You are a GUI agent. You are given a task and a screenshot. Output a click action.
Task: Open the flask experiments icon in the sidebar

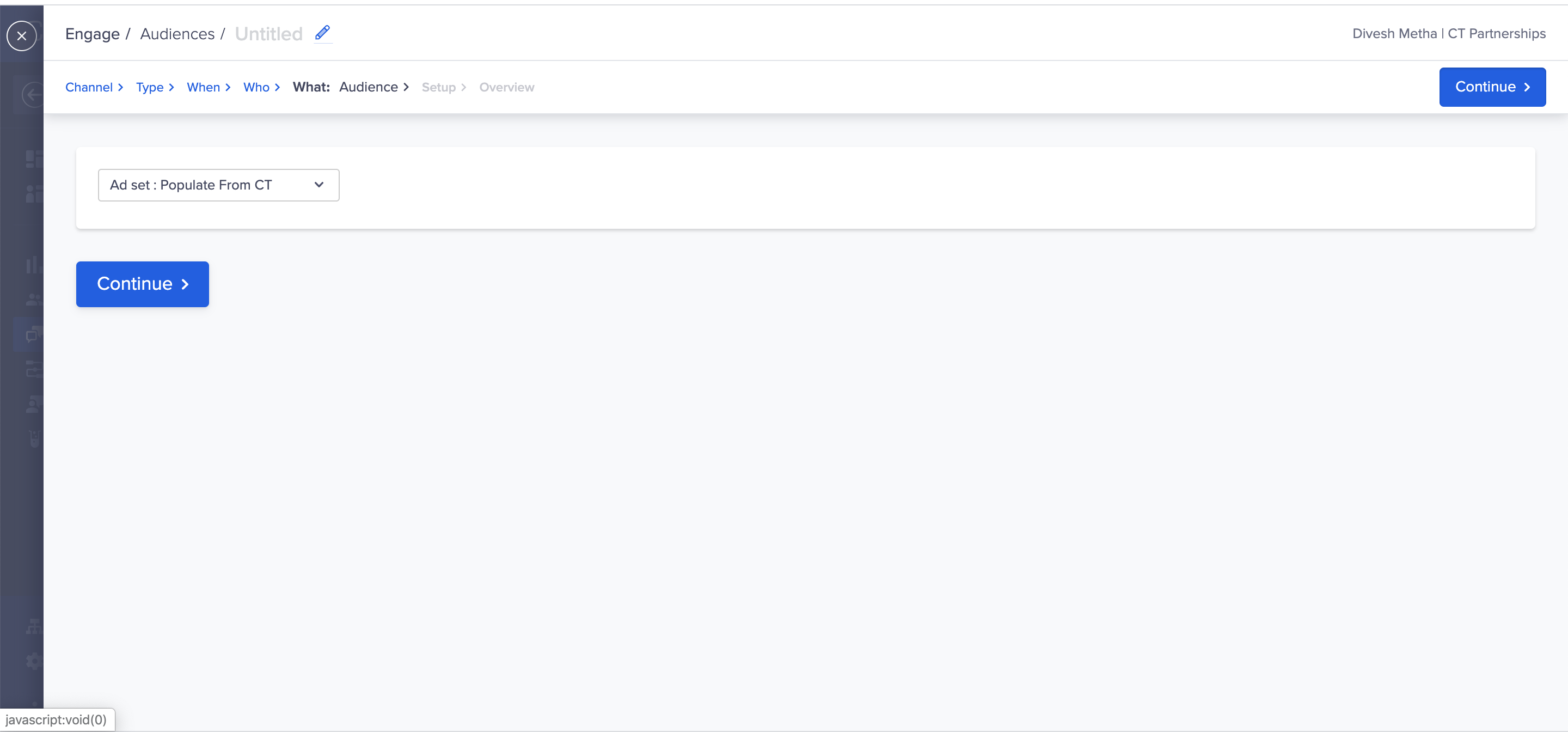coord(35,438)
